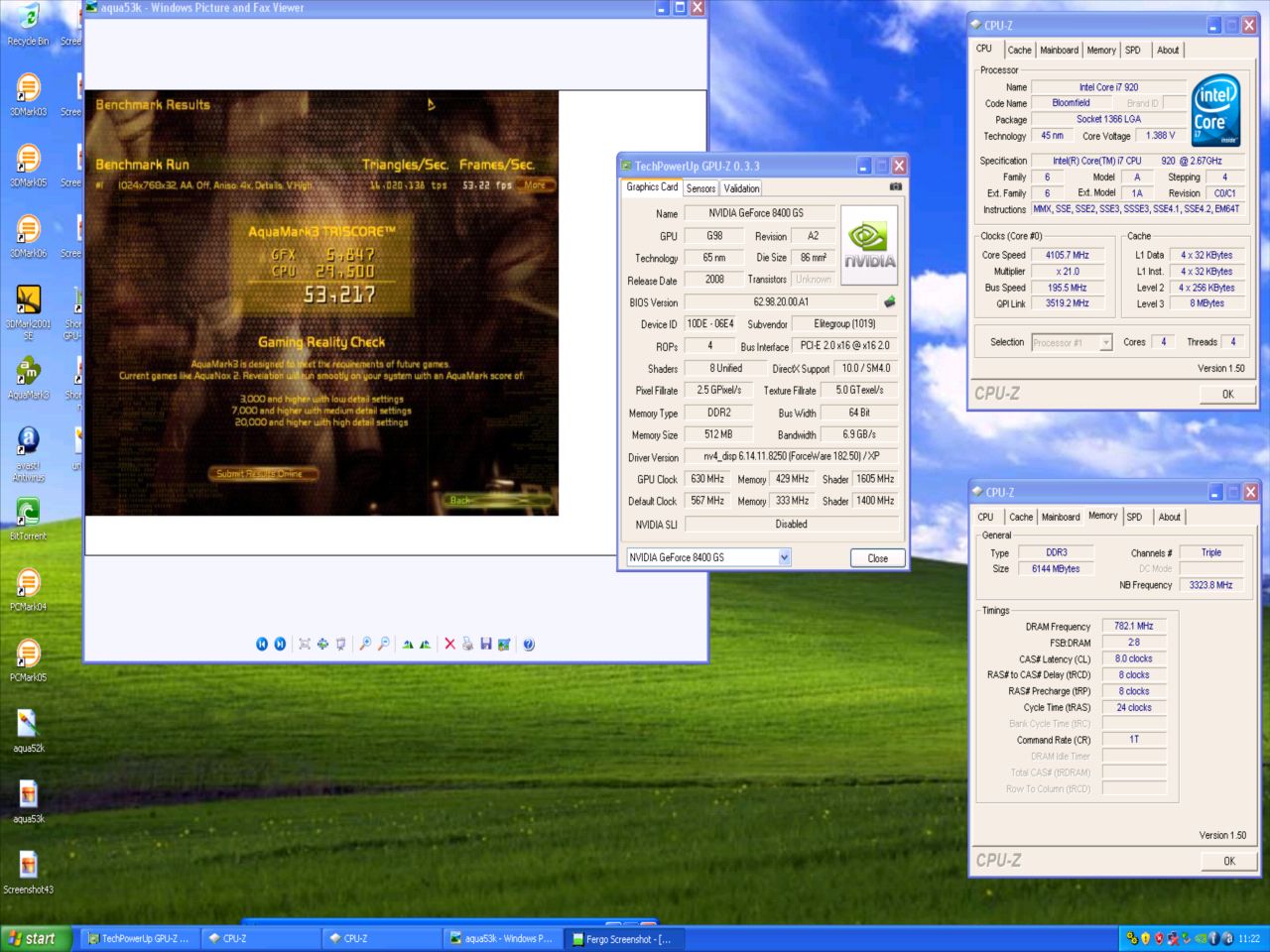
Task: Go to next image in Picture Viewer
Action: [x=280, y=644]
